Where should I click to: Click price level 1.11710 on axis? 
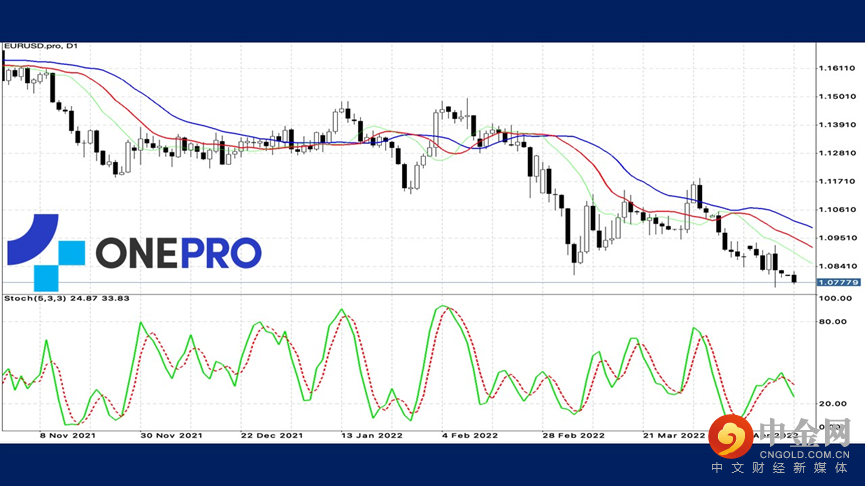point(837,181)
